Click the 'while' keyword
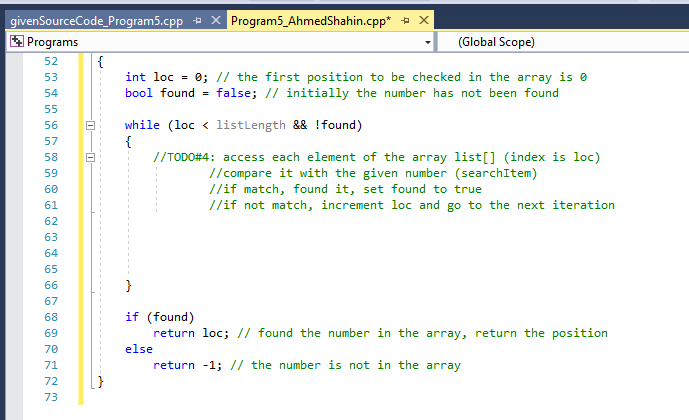Screen dimensions: 689x420 coord(142,125)
